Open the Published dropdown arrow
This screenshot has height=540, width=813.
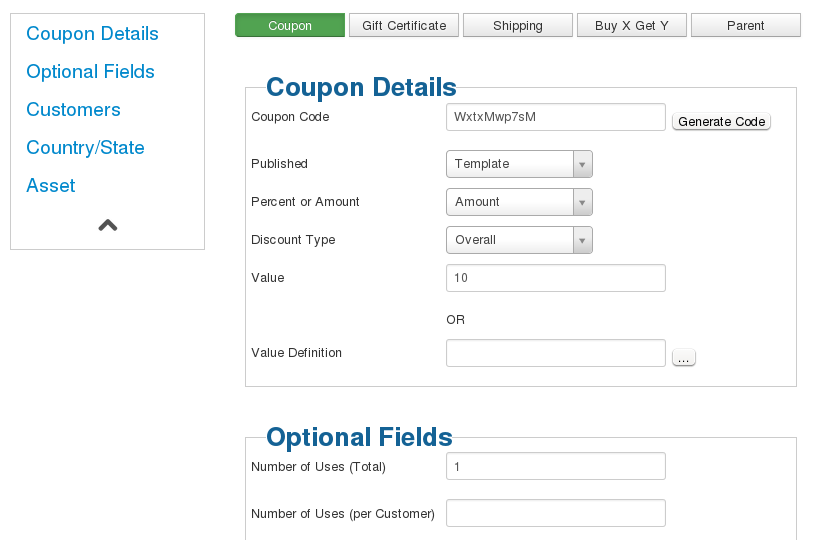click(x=582, y=164)
